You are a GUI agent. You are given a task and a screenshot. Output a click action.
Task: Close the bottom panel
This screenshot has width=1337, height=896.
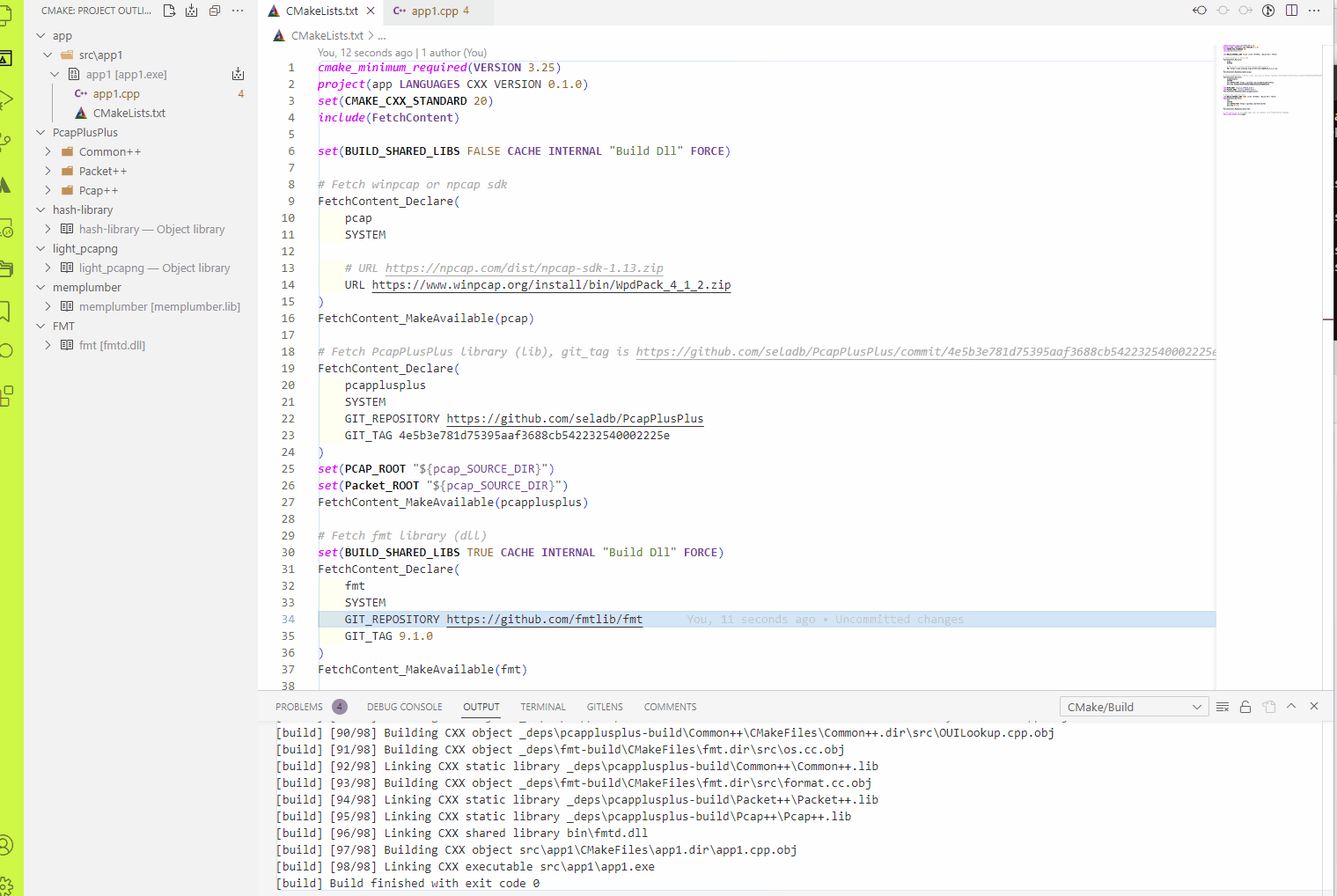point(1314,707)
